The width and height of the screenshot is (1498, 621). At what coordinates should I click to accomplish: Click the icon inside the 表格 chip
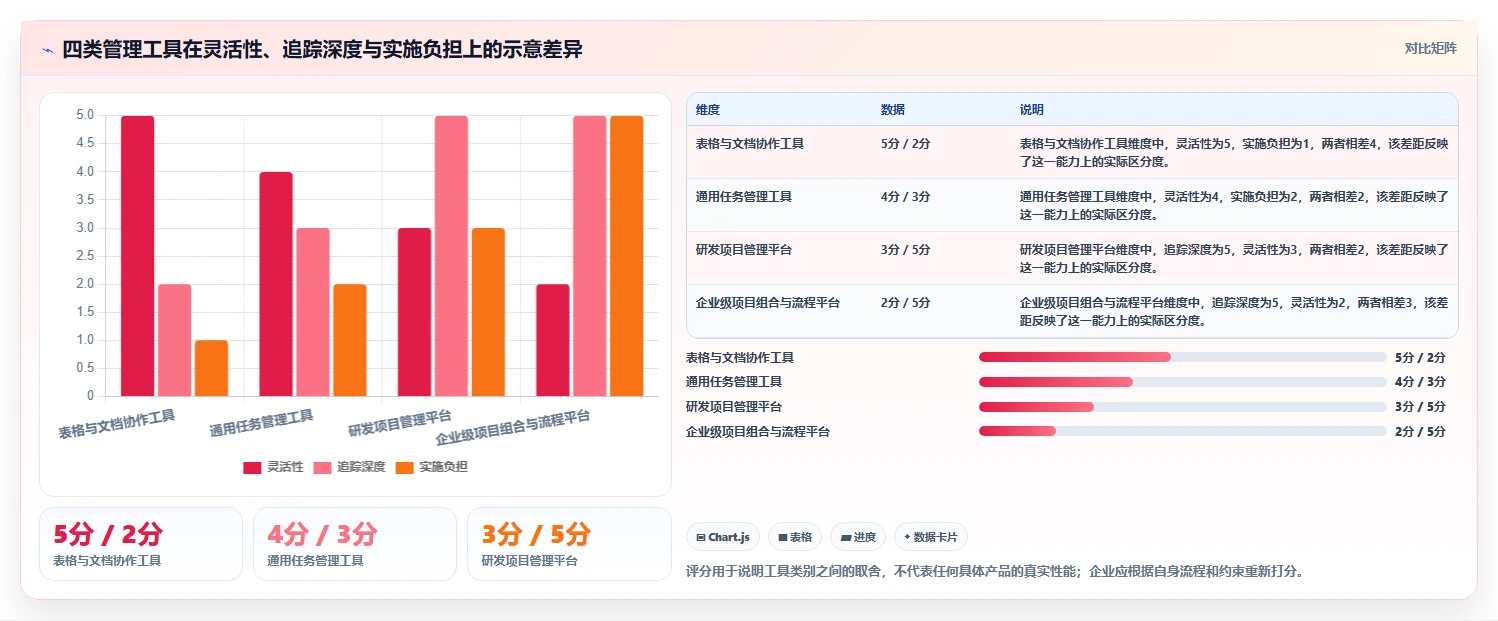(782, 538)
